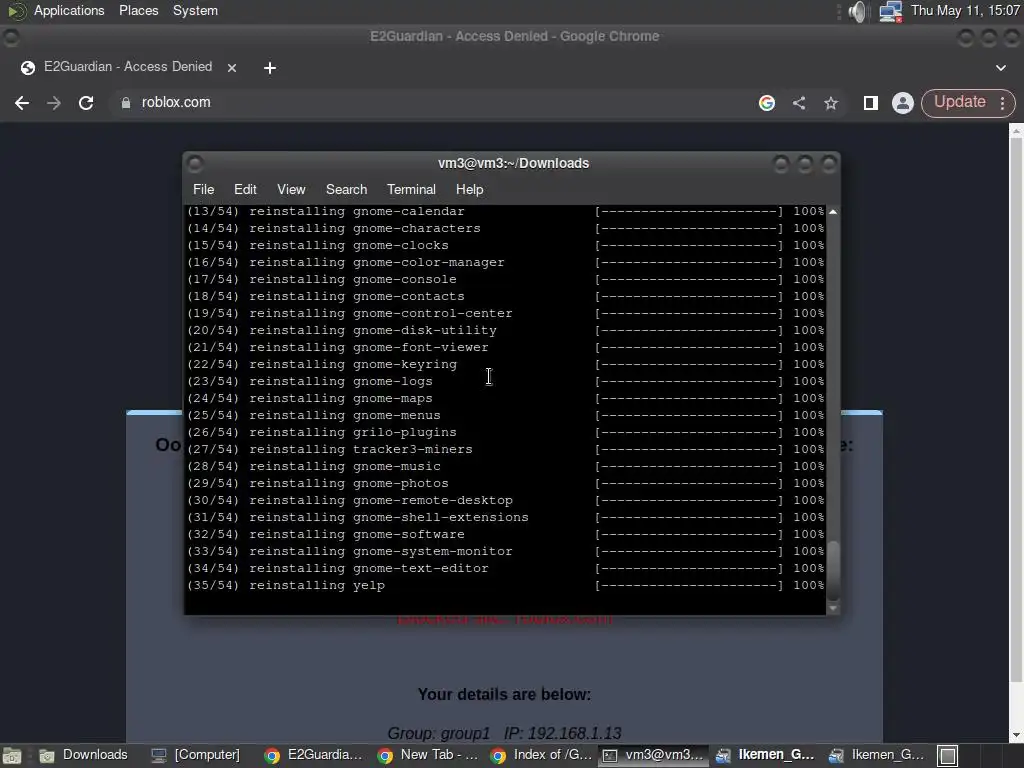Open a new Chrome tab

pyautogui.click(x=270, y=67)
